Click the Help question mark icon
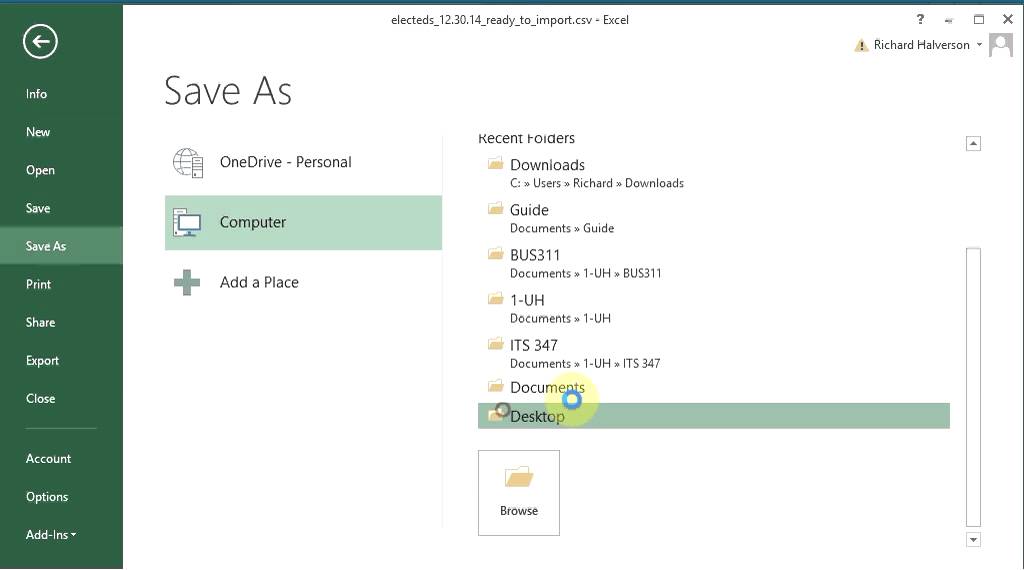Image resolution: width=1024 pixels, height=570 pixels. click(920, 20)
